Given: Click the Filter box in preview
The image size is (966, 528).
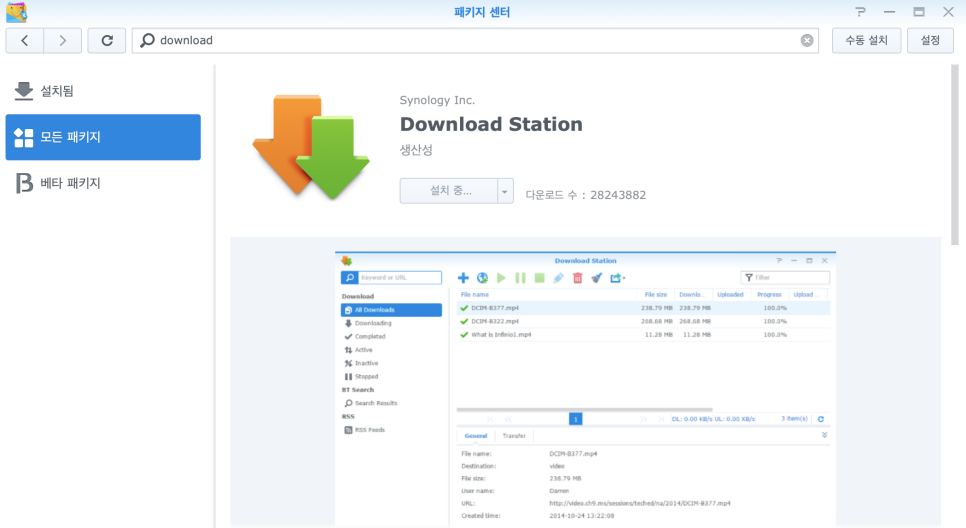Looking at the screenshot, I should click(x=785, y=278).
